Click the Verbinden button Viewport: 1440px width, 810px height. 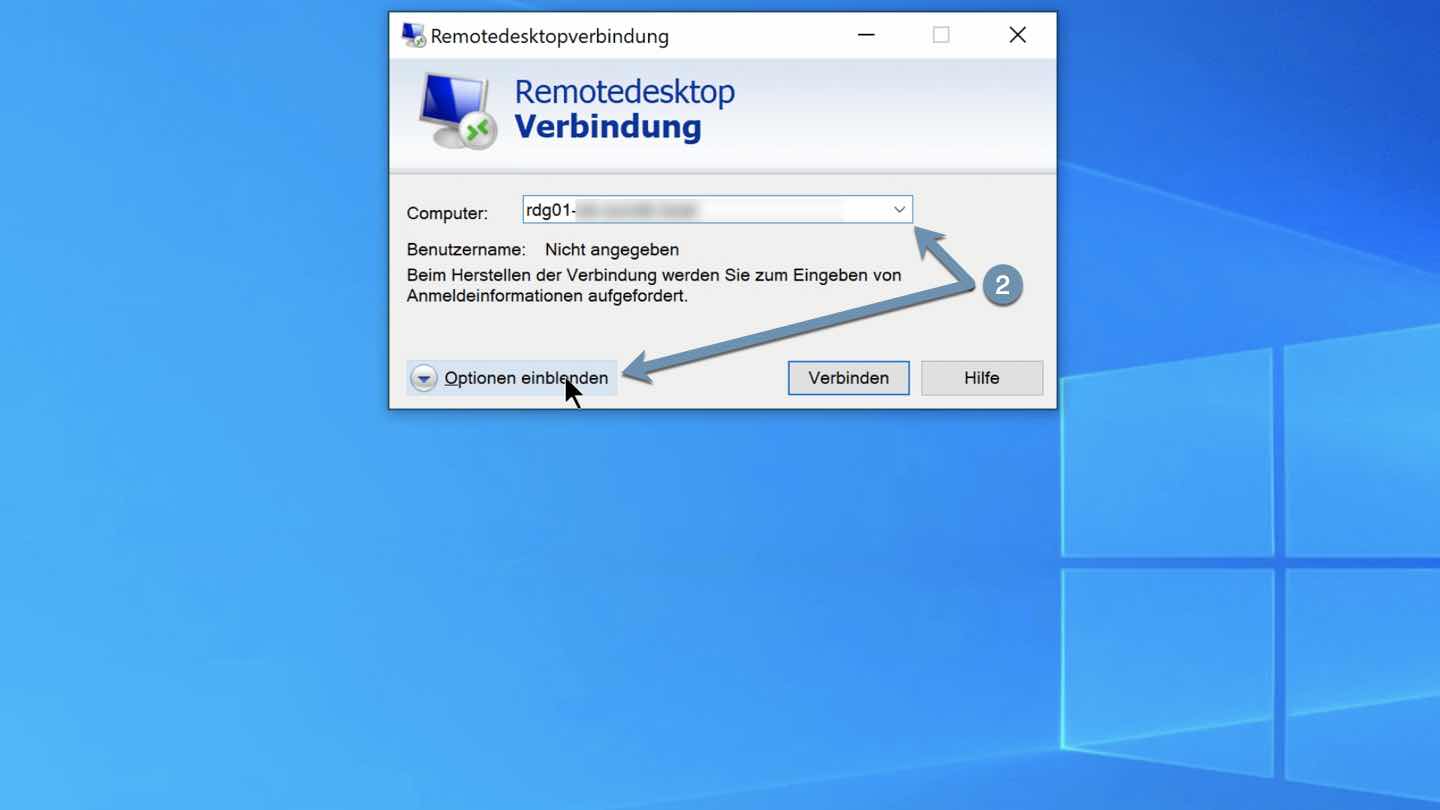(x=849, y=378)
